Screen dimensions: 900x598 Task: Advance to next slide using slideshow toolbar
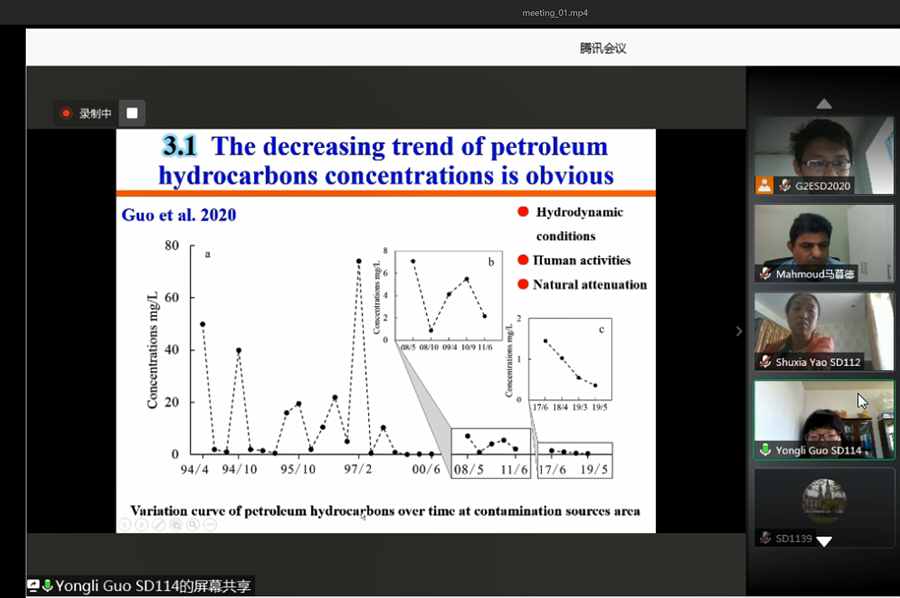pyautogui.click(x=142, y=525)
